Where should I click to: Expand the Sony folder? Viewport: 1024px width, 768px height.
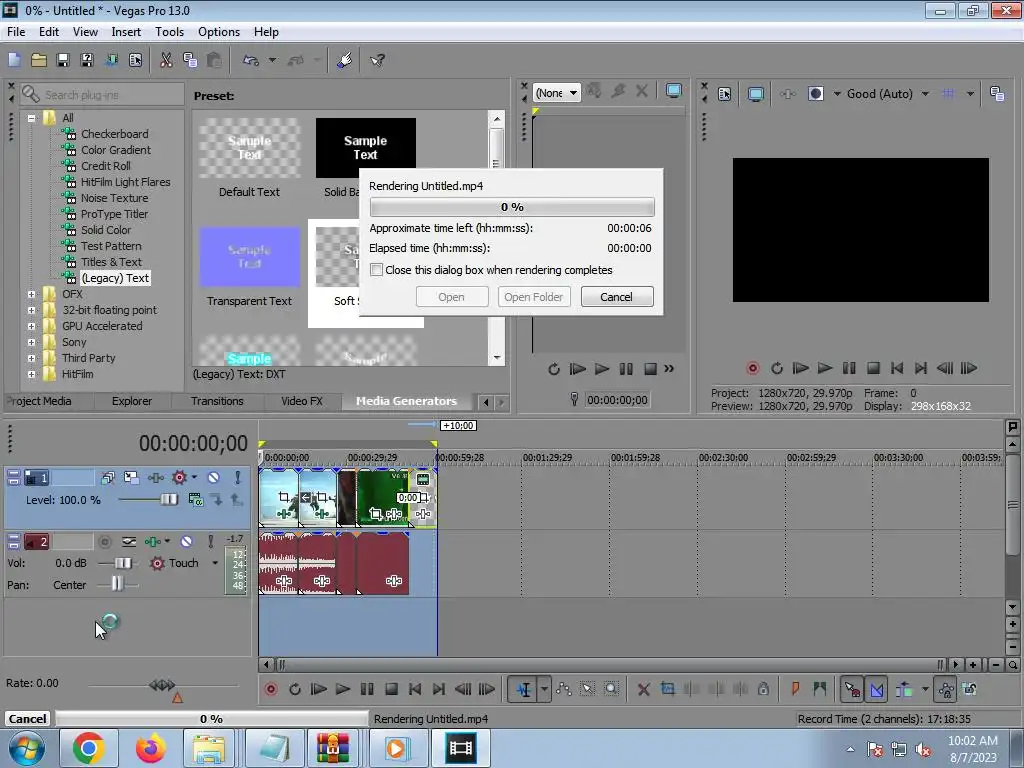coord(31,342)
